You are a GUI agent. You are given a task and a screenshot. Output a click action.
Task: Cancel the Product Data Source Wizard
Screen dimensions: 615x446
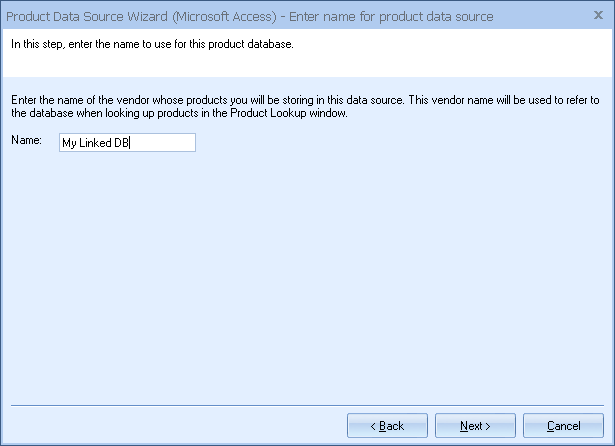(564, 426)
